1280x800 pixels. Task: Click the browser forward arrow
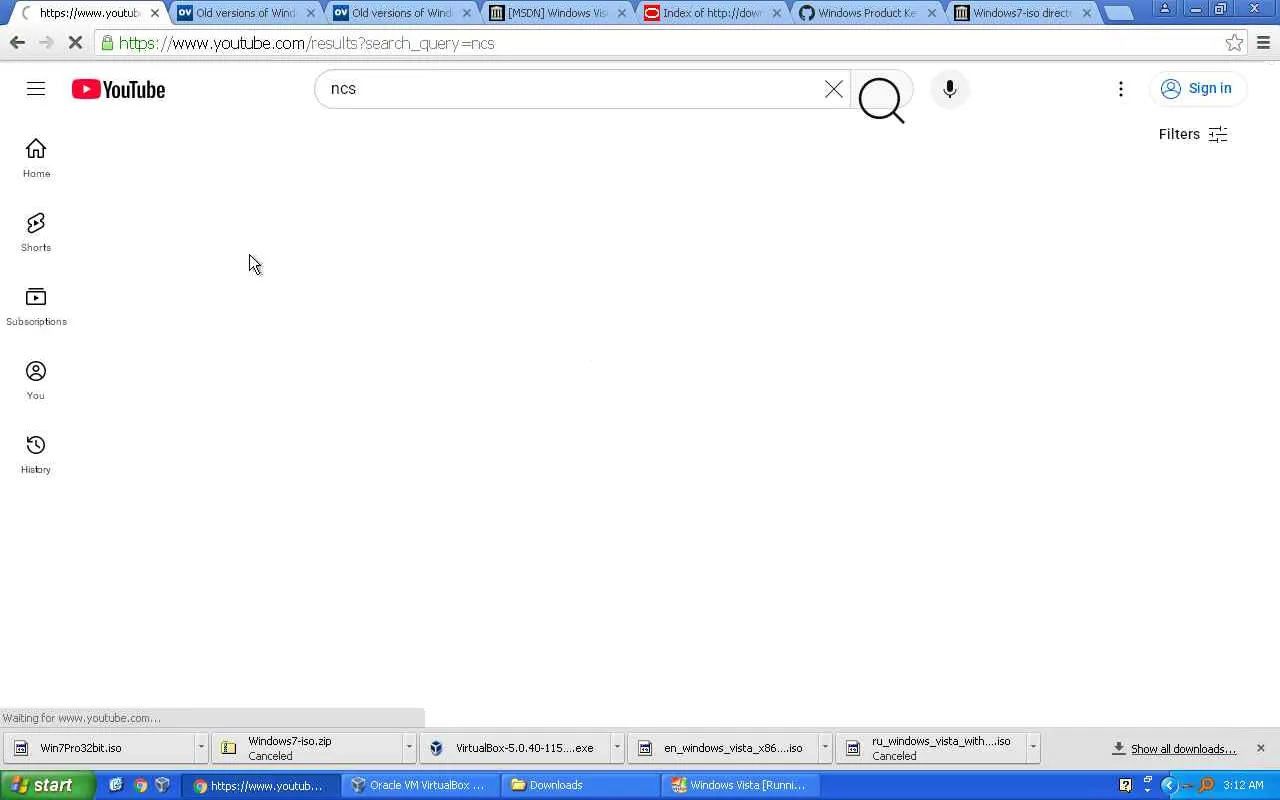[46, 43]
